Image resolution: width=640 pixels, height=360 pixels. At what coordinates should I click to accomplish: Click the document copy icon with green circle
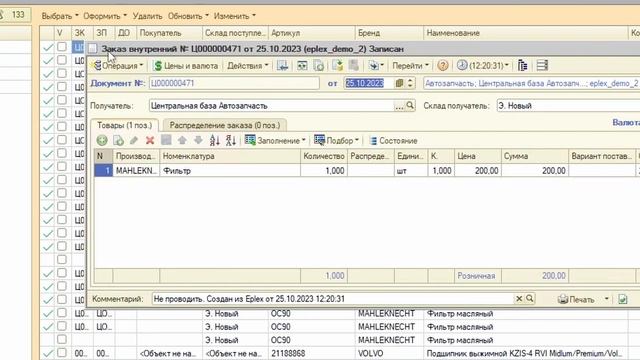pyautogui.click(x=319, y=66)
